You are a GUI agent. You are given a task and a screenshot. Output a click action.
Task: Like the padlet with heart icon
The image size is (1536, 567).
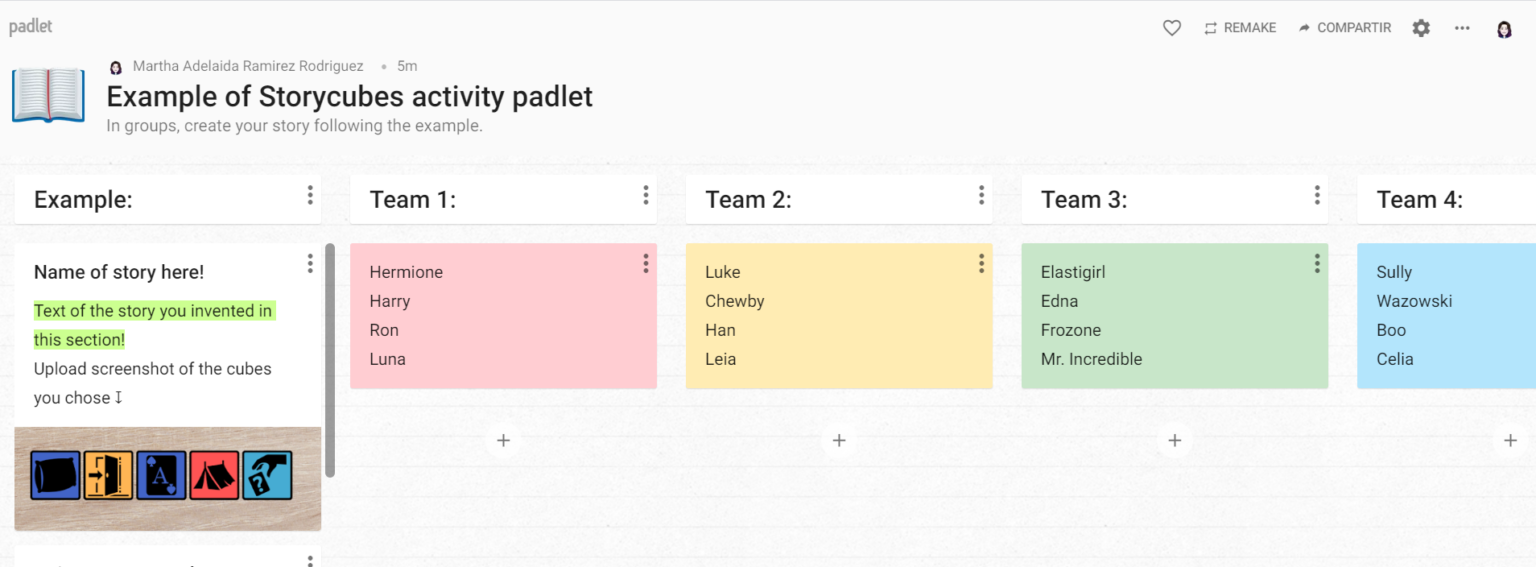[1172, 28]
